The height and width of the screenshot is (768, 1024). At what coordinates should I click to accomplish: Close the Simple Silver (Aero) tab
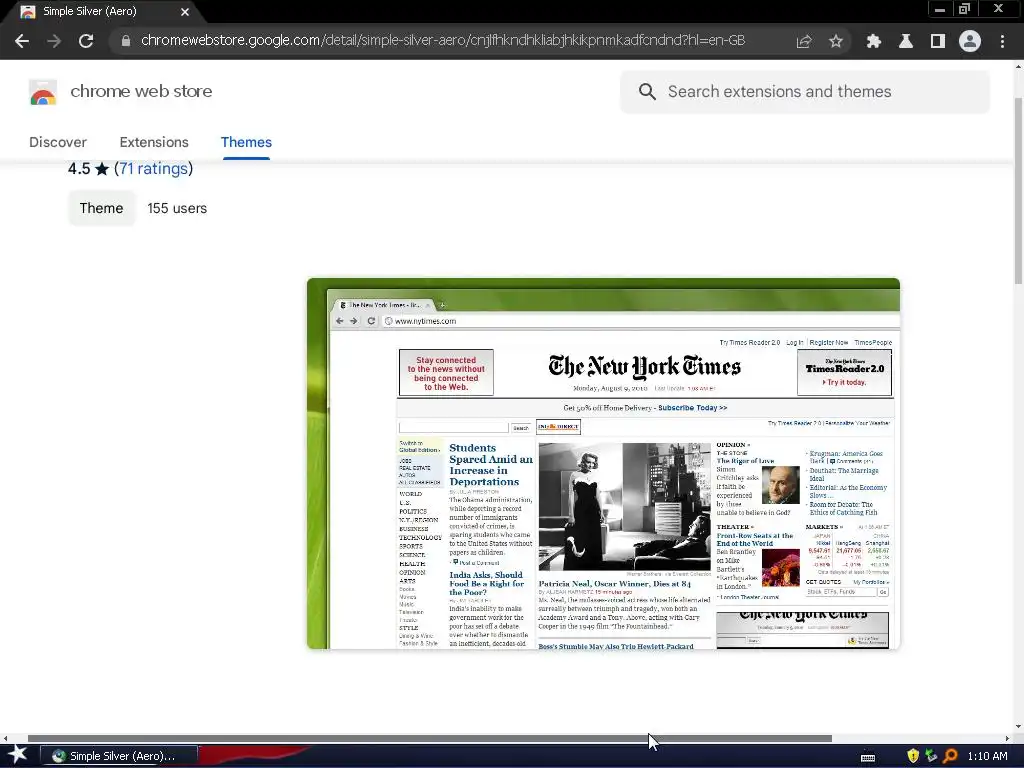(x=185, y=12)
